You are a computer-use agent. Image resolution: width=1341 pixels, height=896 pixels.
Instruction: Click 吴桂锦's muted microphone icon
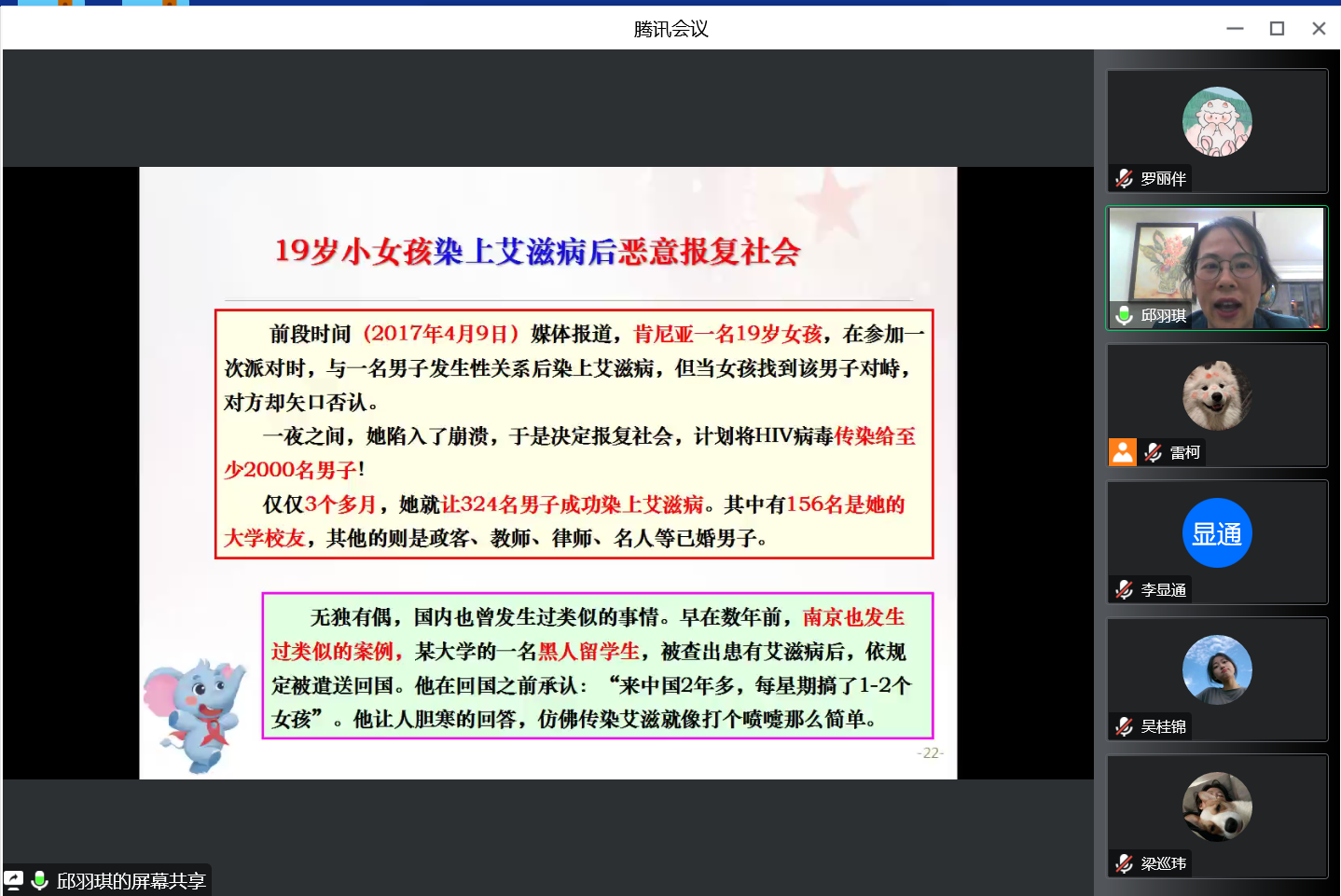point(1124,726)
